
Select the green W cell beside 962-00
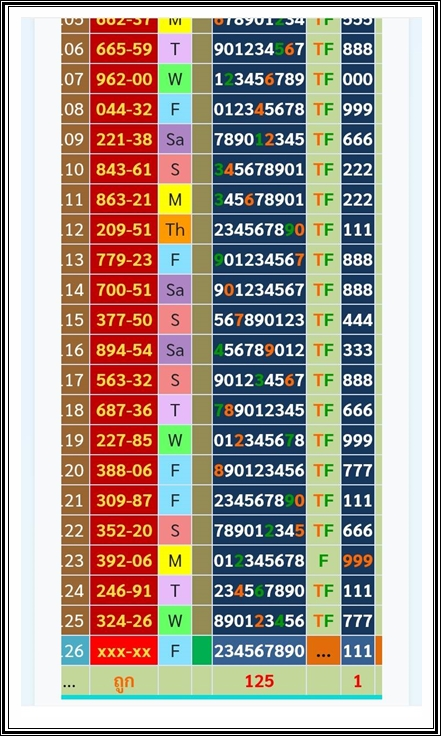pyautogui.click(x=175, y=79)
